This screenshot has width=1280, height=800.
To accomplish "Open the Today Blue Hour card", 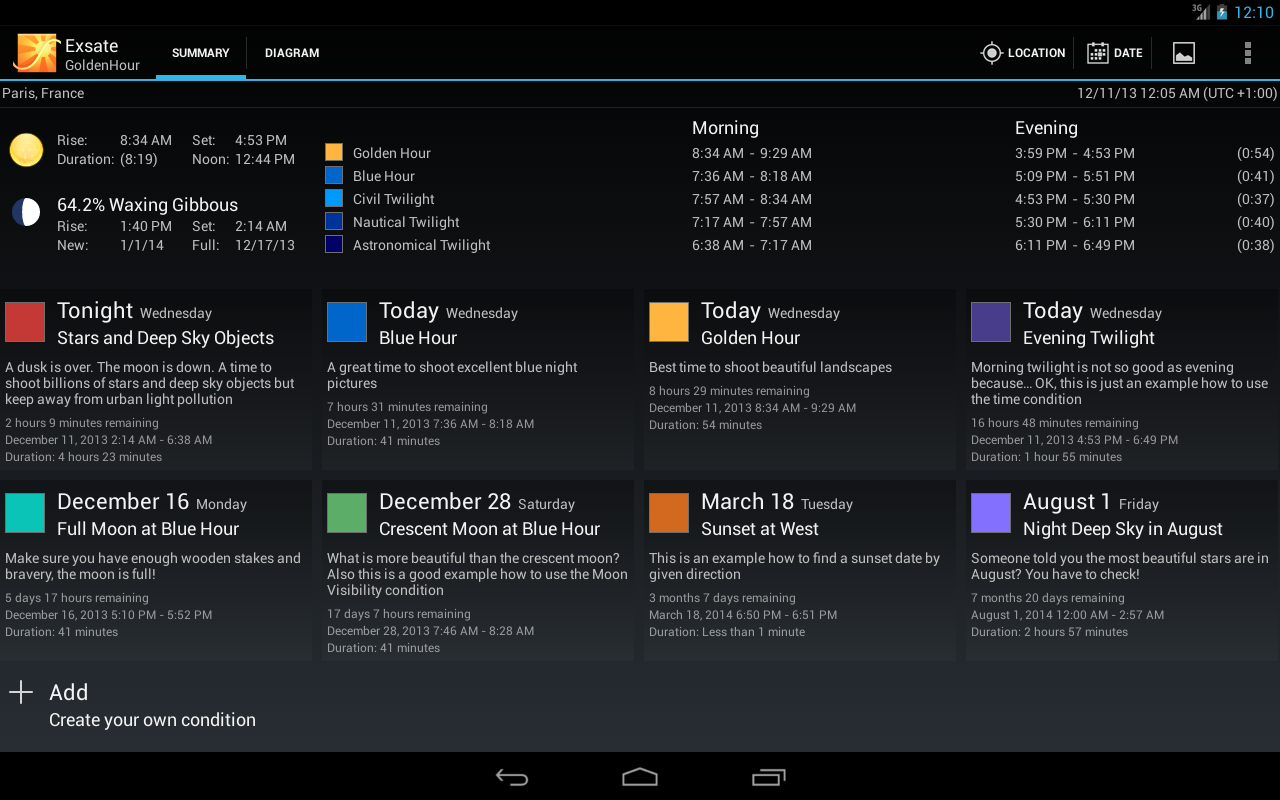I will [x=478, y=380].
